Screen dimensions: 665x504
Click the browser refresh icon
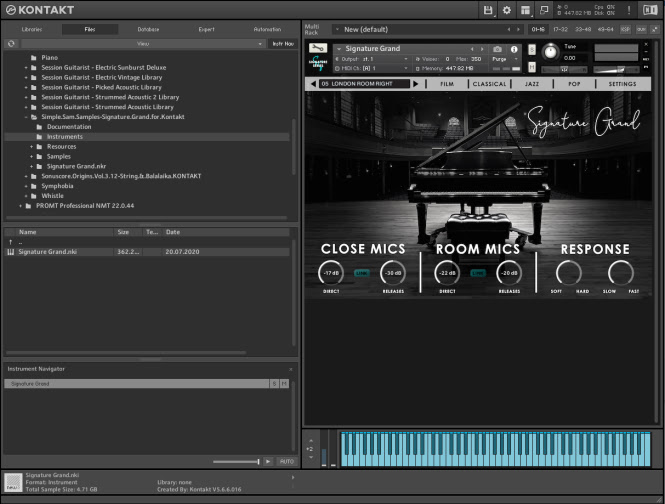point(11,44)
